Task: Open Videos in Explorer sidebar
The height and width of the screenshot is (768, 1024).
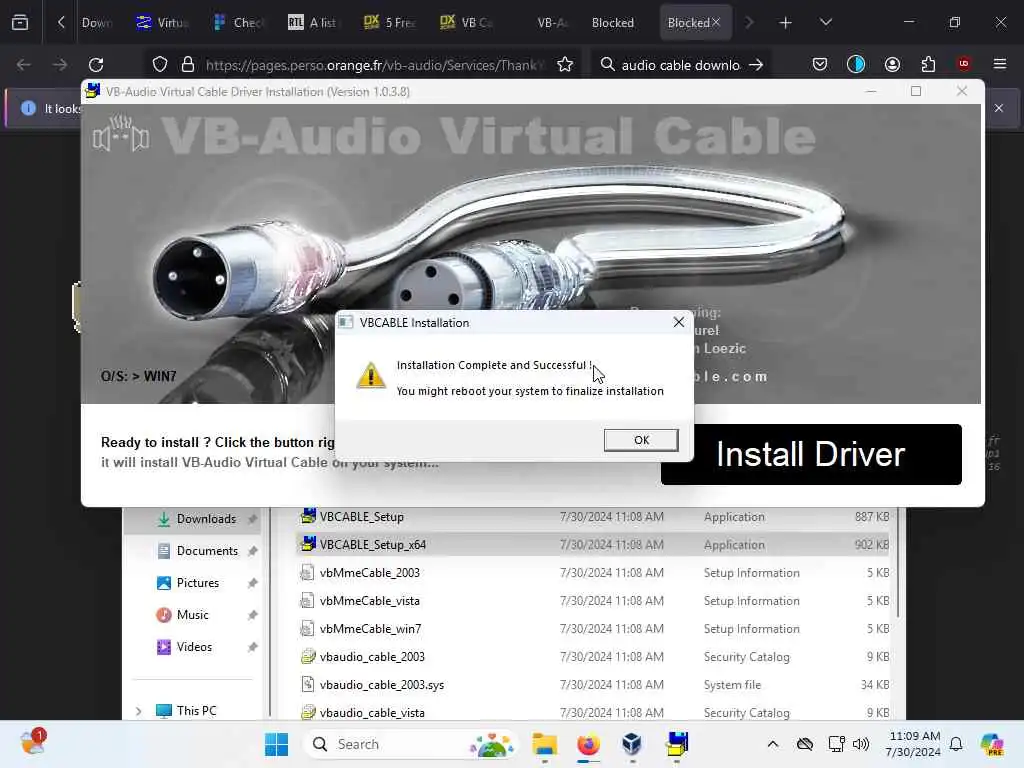Action: coord(194,647)
